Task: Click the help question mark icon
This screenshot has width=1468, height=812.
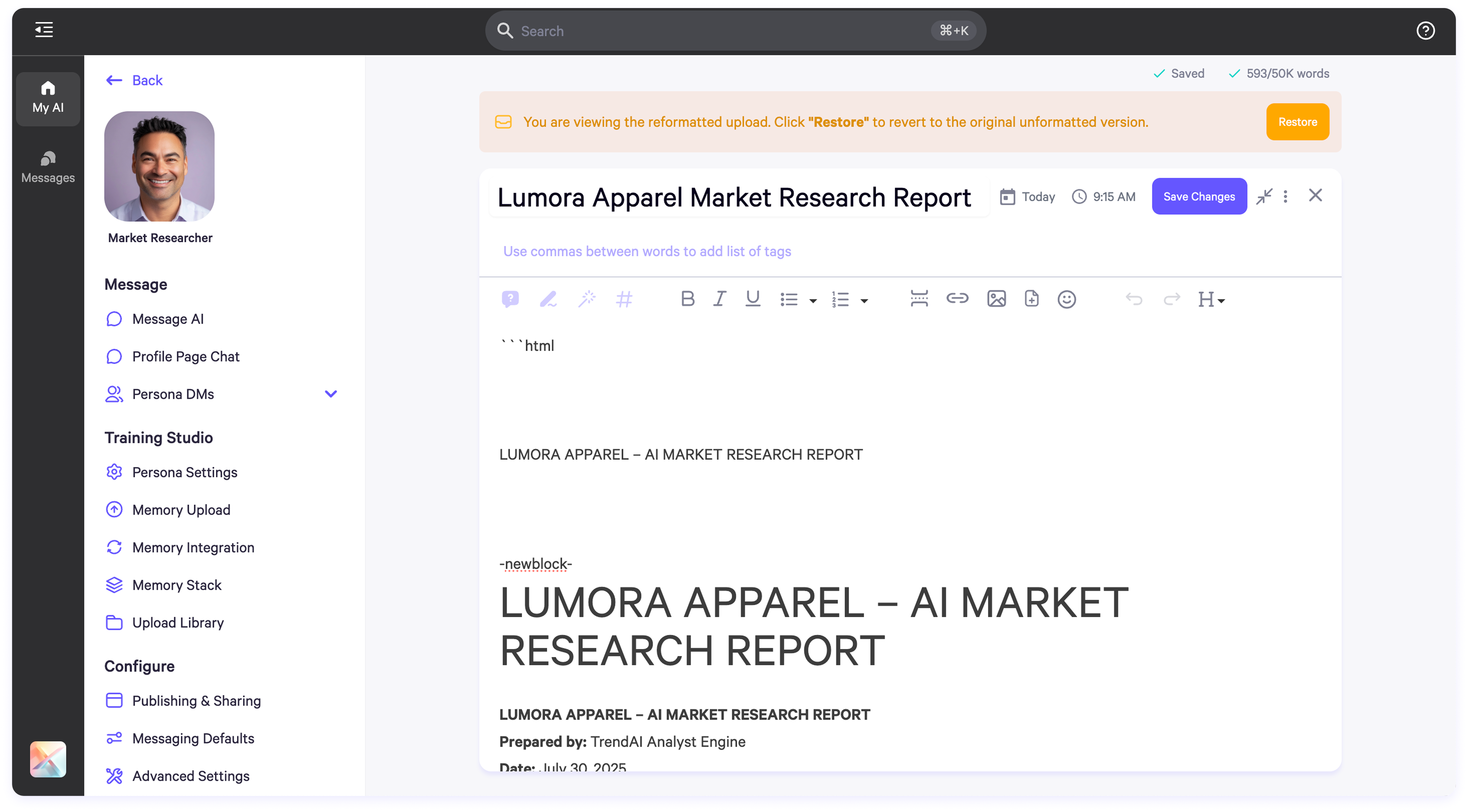Action: click(1425, 31)
